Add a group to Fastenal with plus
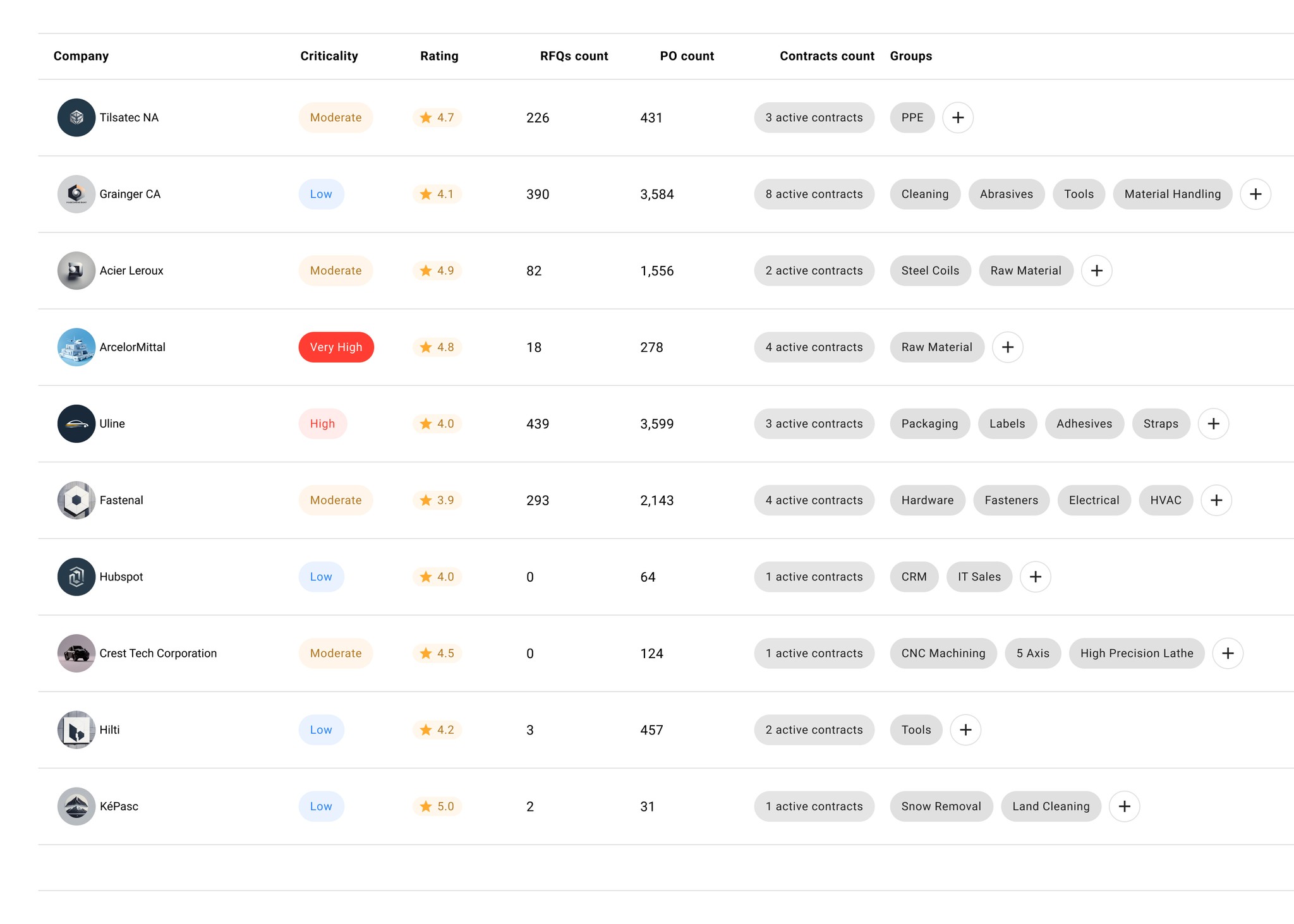 click(x=1216, y=500)
